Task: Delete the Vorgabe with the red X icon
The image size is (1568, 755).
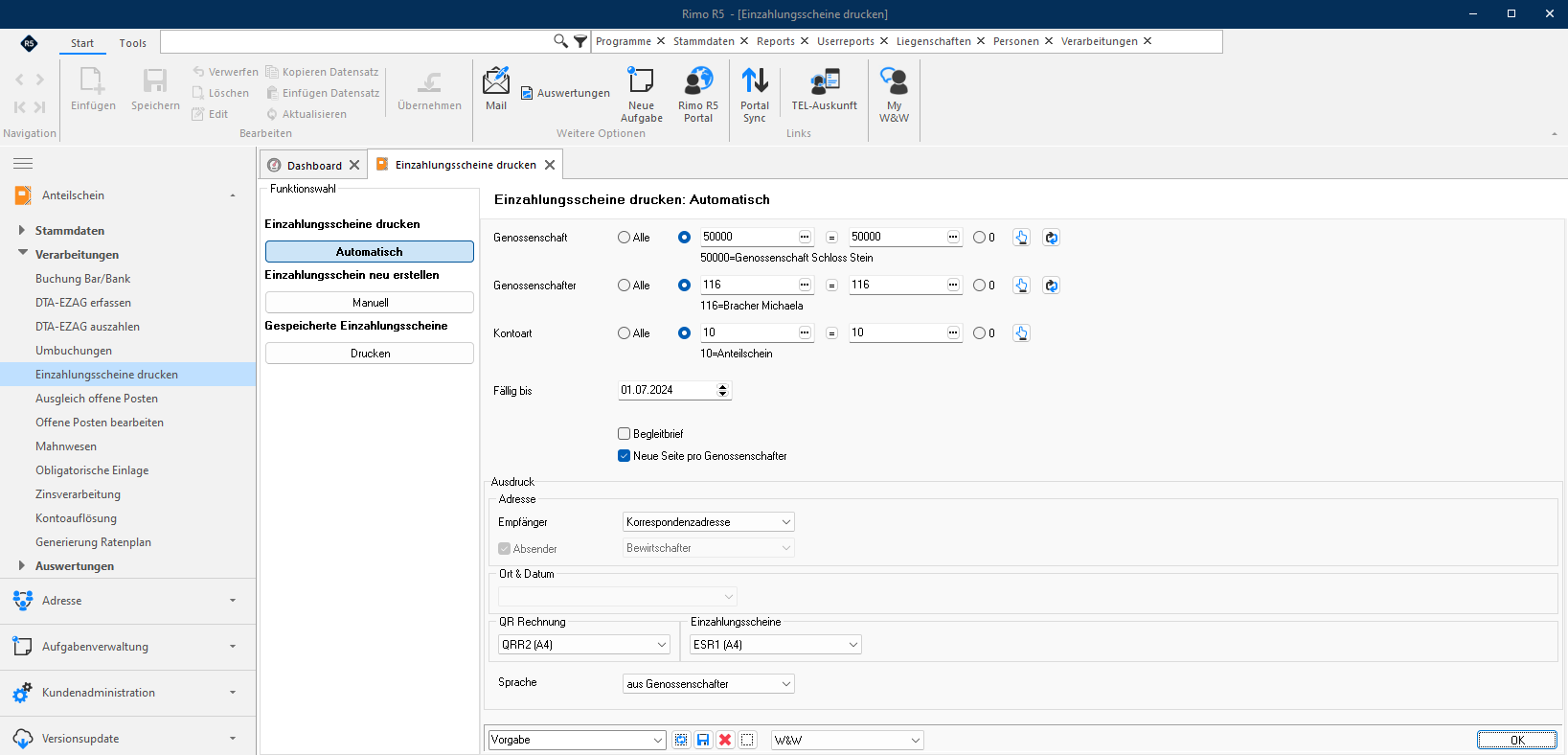Action: [725, 740]
